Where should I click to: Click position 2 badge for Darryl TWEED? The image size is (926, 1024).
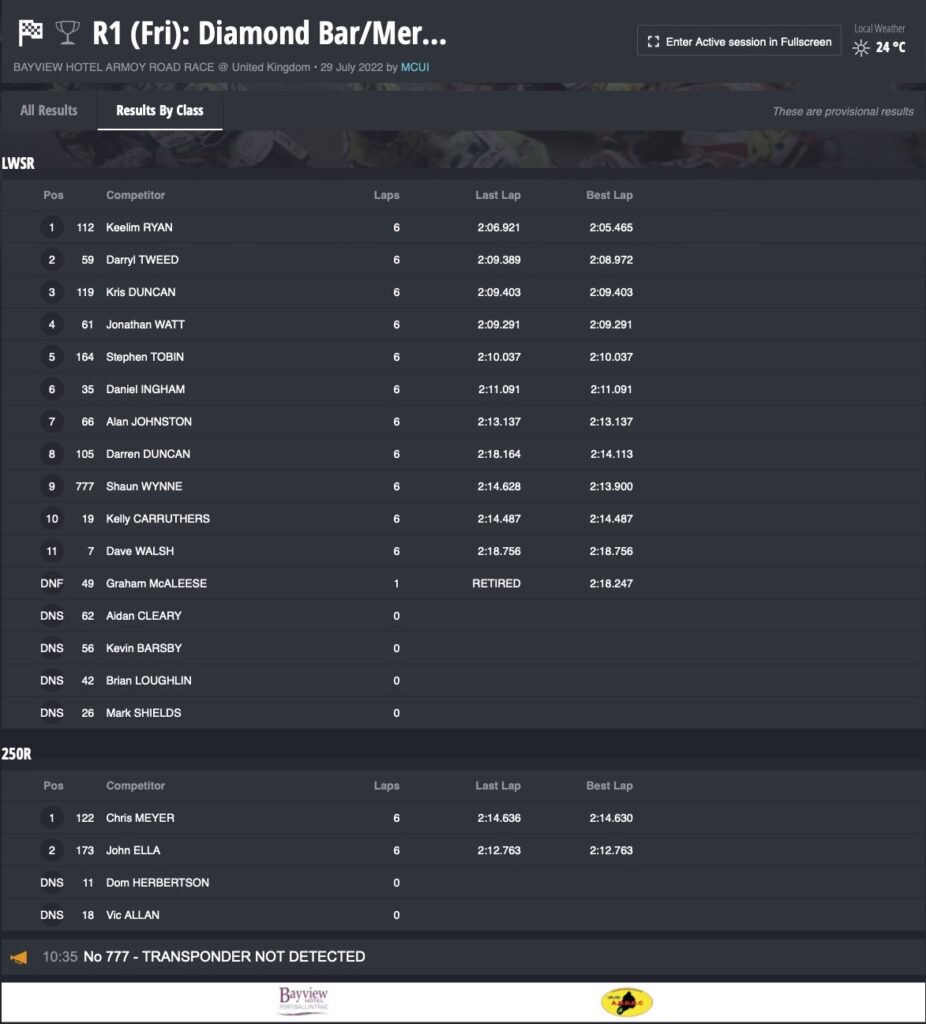point(52,260)
